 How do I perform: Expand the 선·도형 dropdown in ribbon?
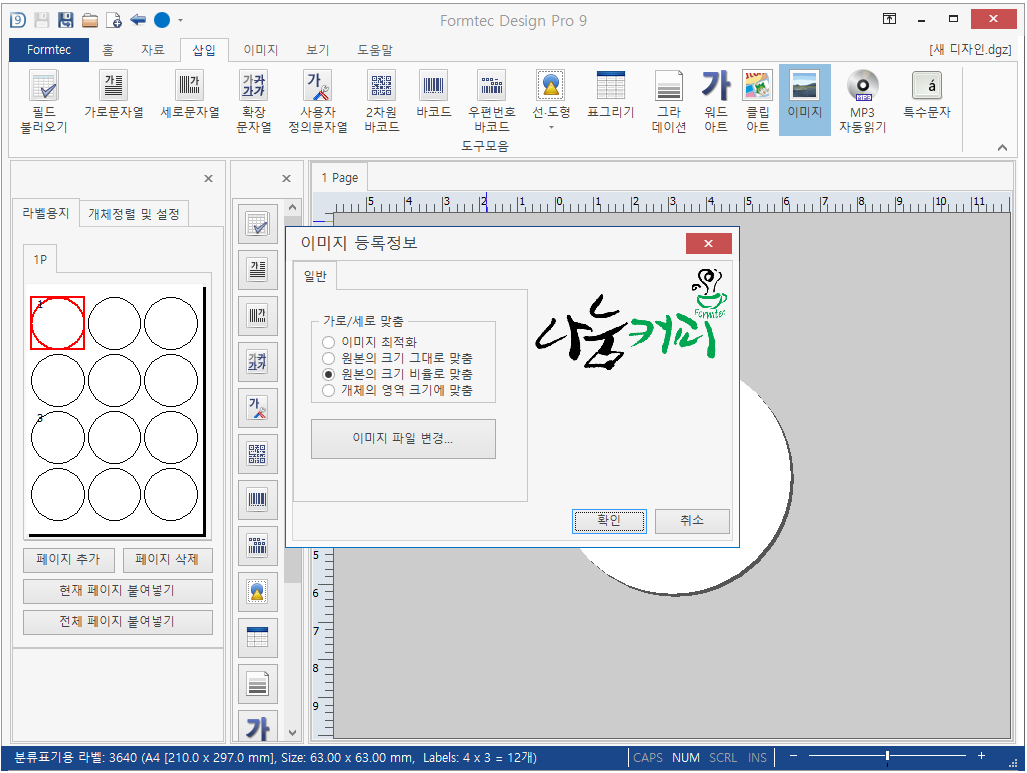click(x=551, y=127)
